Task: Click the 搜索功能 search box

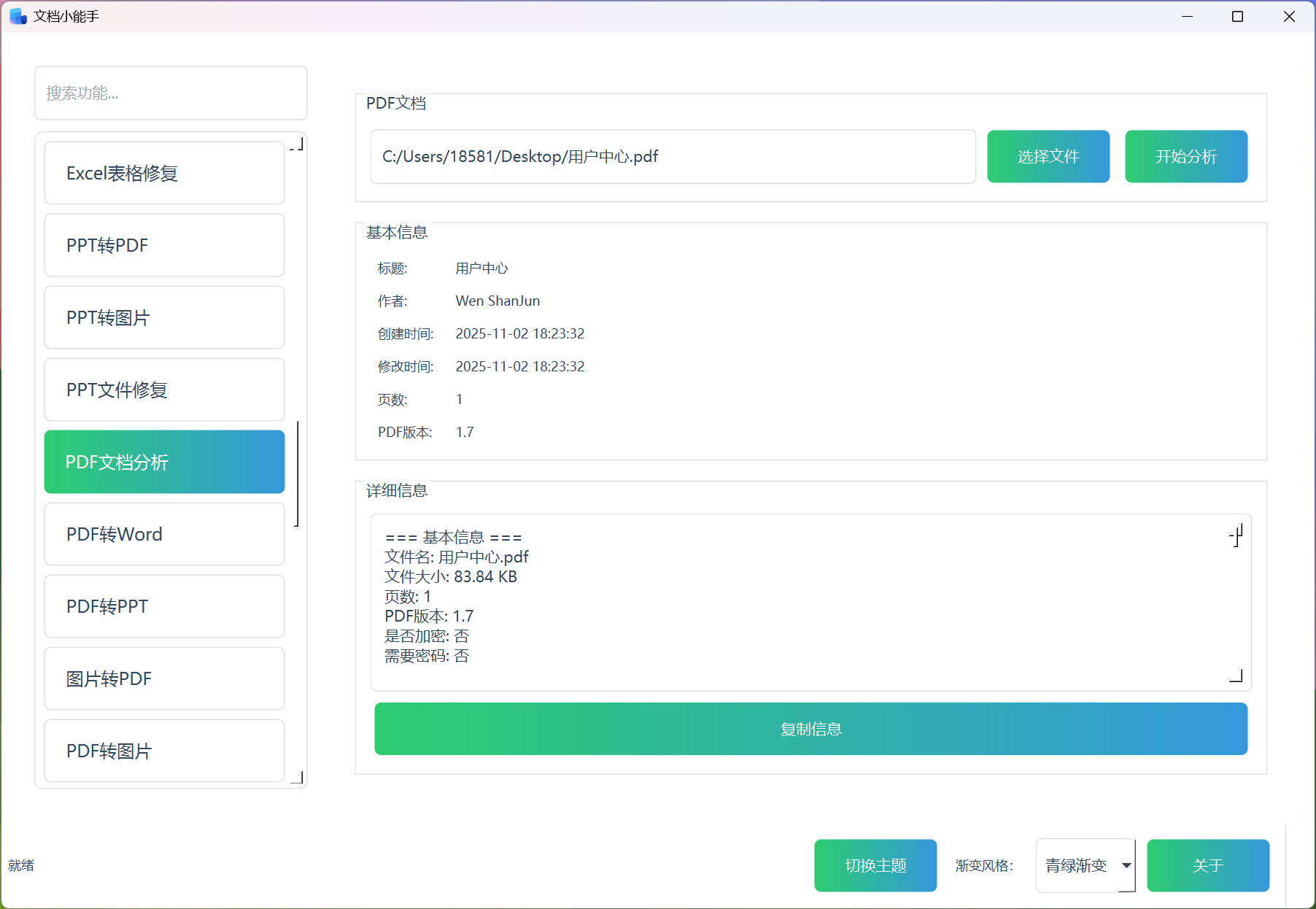Action: [x=171, y=93]
